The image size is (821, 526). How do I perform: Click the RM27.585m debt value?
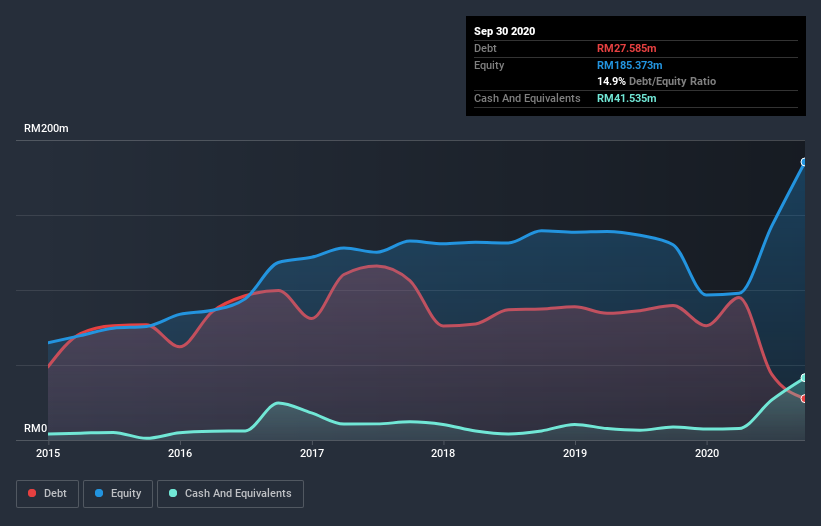(626, 48)
